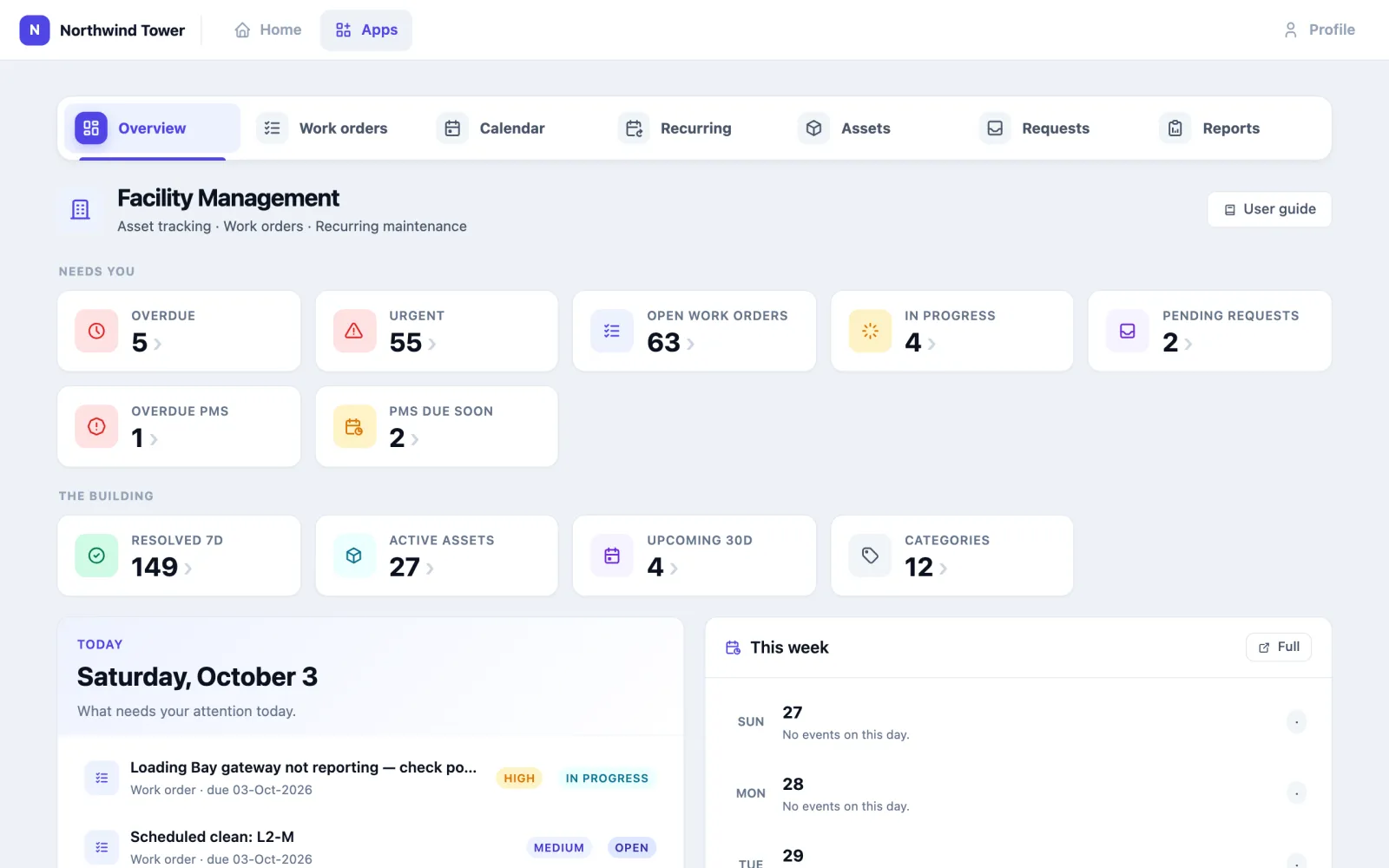1389x868 pixels.
Task: Click the Urgent warning triangle icon
Action: tap(354, 331)
